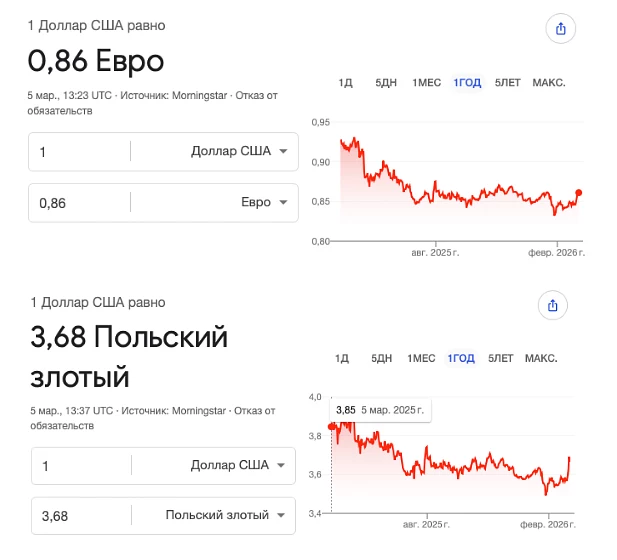Open the Доллар США dropdown in the zloty converter
Viewport: 617px width, 560px height.
point(238,465)
